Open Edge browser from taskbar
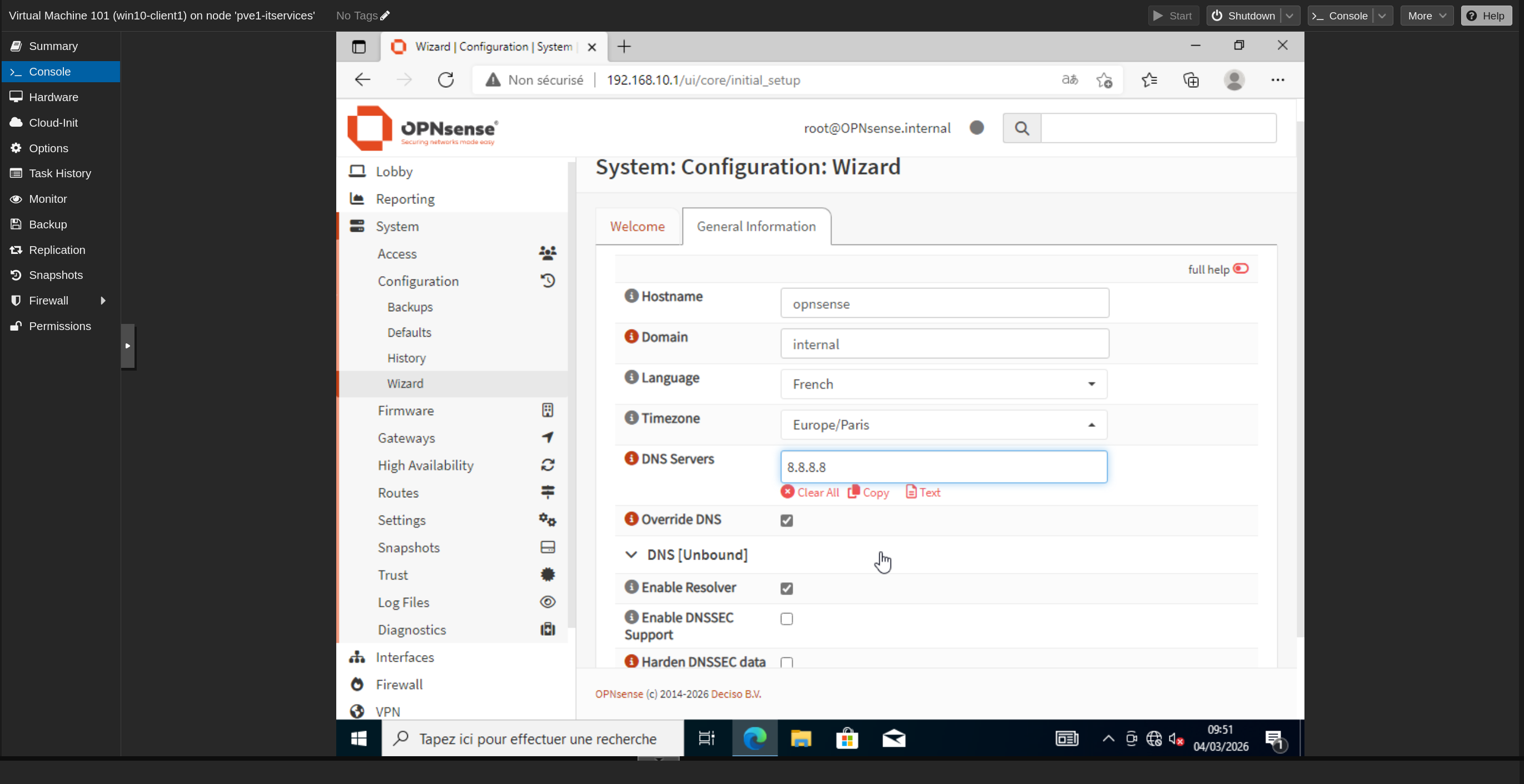This screenshot has height=784, width=1524. coord(754,738)
